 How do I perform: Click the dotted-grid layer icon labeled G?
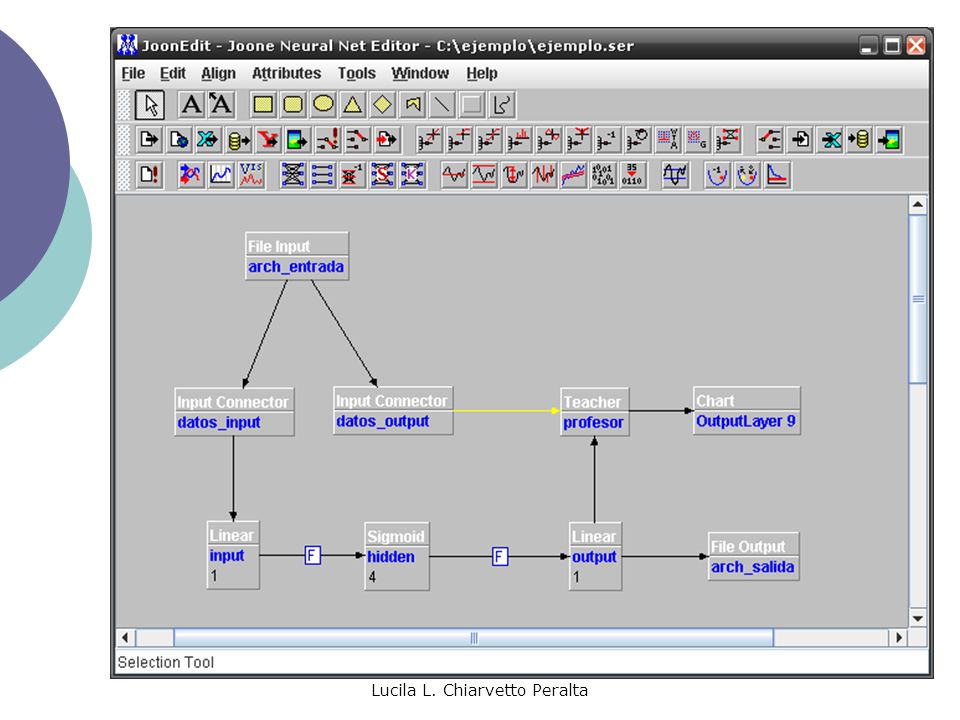(x=697, y=140)
